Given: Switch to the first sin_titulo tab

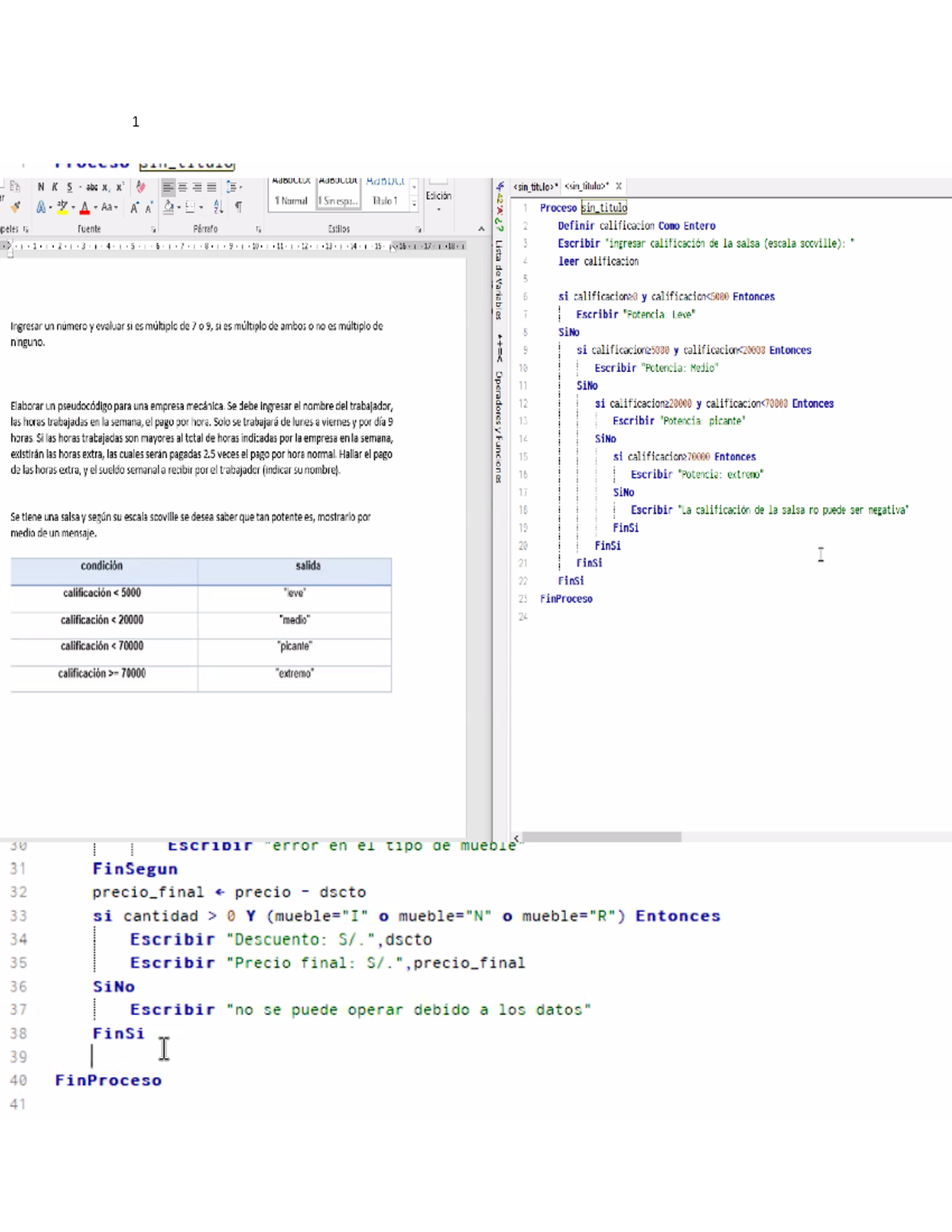Looking at the screenshot, I should tap(536, 186).
